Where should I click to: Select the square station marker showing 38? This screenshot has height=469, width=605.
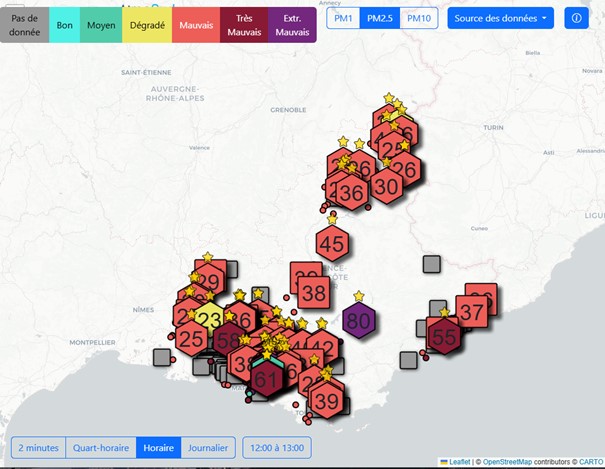click(x=314, y=293)
